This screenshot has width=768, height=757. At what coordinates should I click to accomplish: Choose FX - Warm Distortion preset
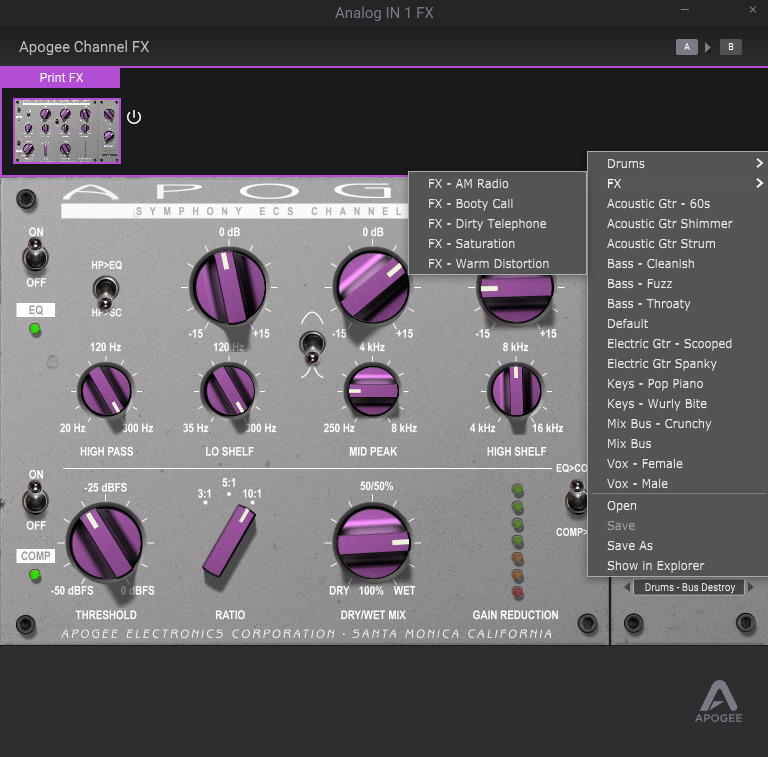tap(497, 264)
